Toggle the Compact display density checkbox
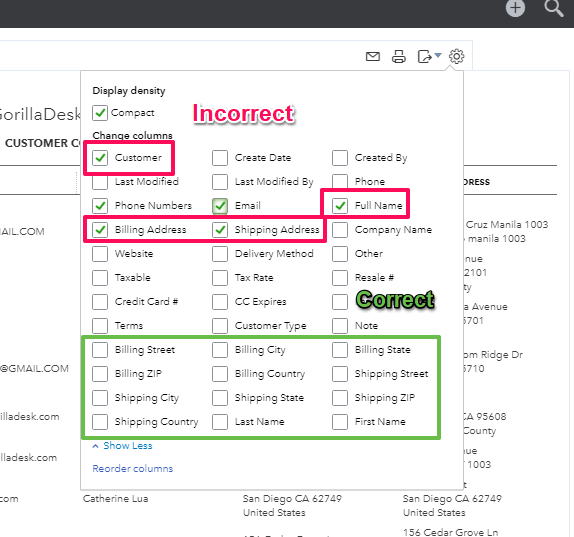The width and height of the screenshot is (574, 537). 100,113
